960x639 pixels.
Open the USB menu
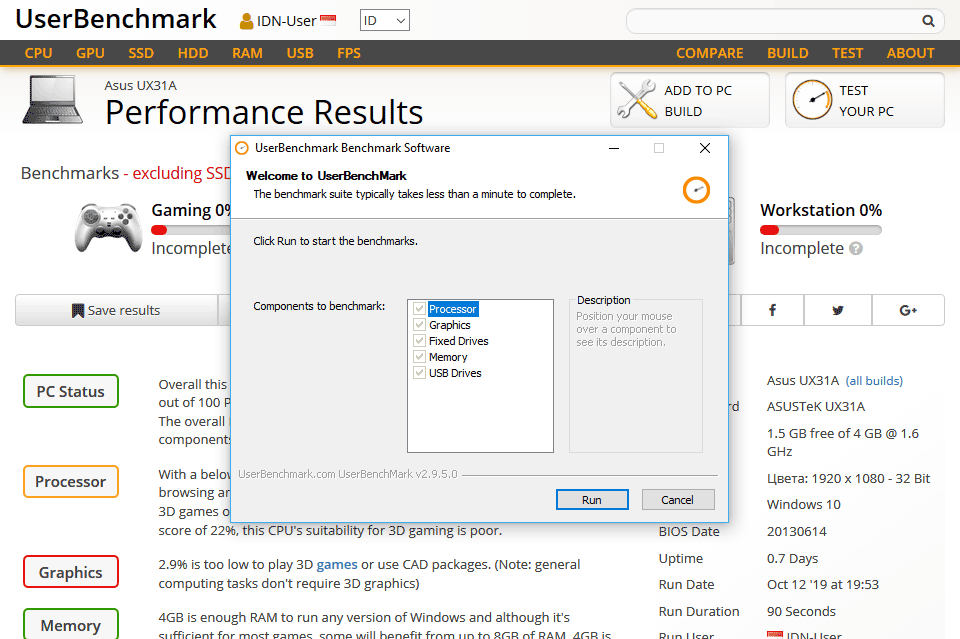click(x=300, y=53)
